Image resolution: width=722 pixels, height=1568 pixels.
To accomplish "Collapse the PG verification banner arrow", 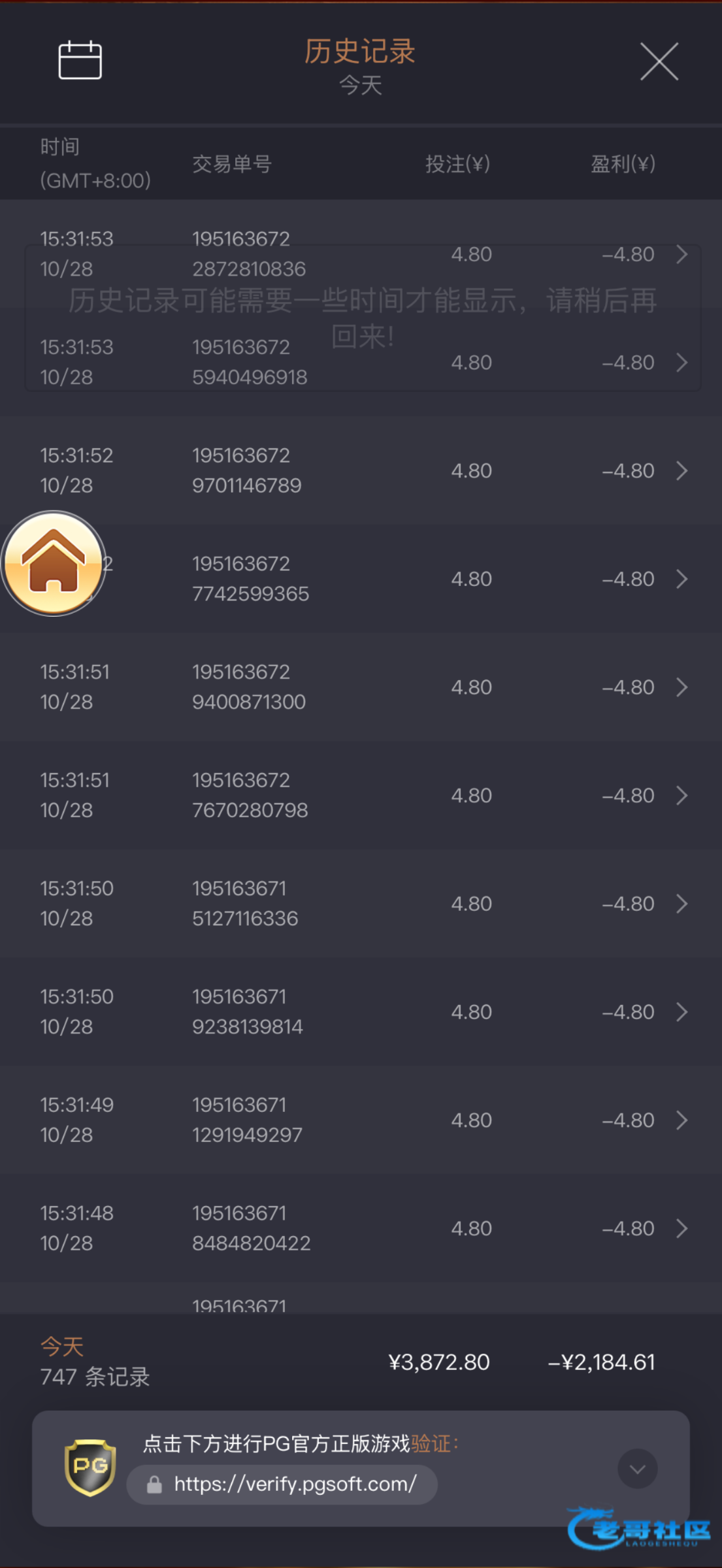I will click(x=637, y=1469).
